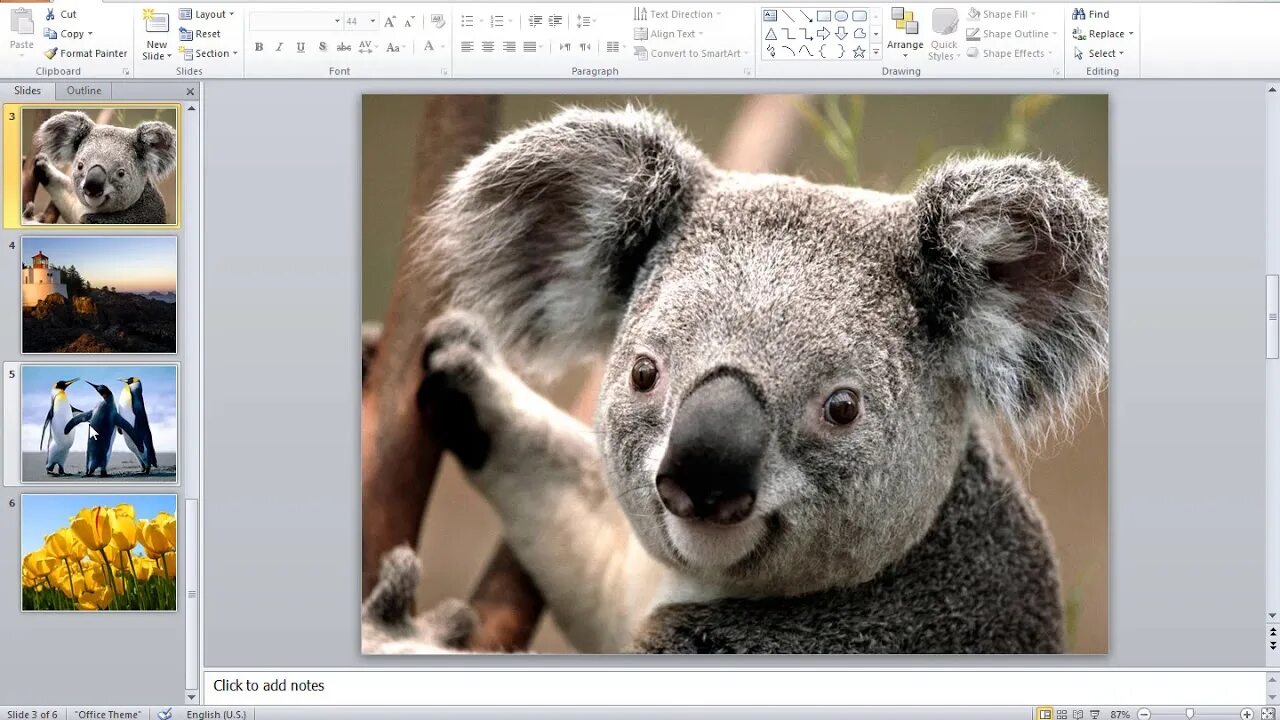Pick the five-point star shape
This screenshot has width=1280, height=720.
[x=859, y=51]
